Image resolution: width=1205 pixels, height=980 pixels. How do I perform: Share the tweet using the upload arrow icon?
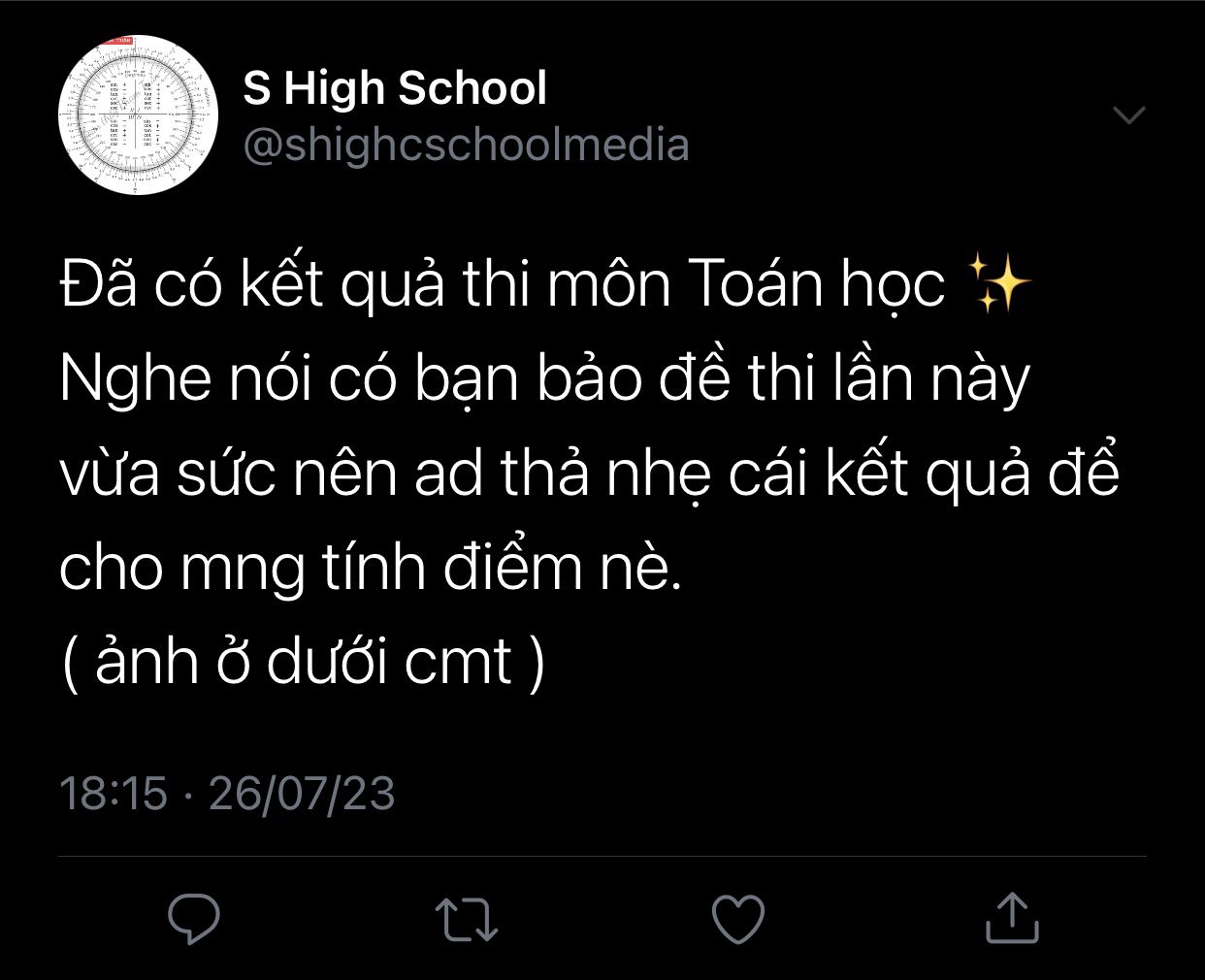pyautogui.click(x=1012, y=917)
